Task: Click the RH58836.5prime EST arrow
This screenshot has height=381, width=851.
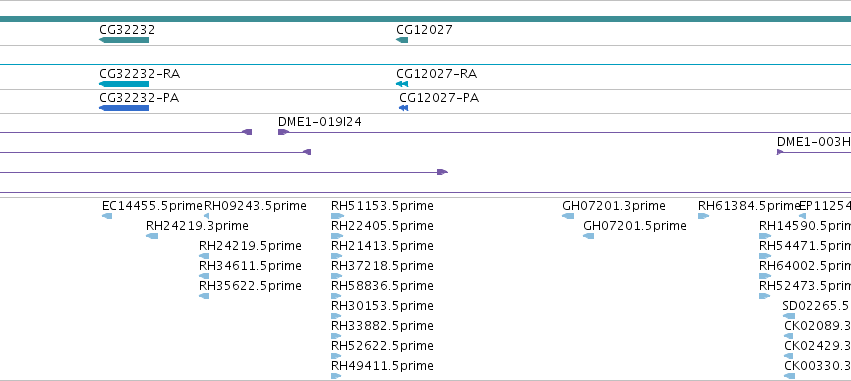Action: (336, 296)
